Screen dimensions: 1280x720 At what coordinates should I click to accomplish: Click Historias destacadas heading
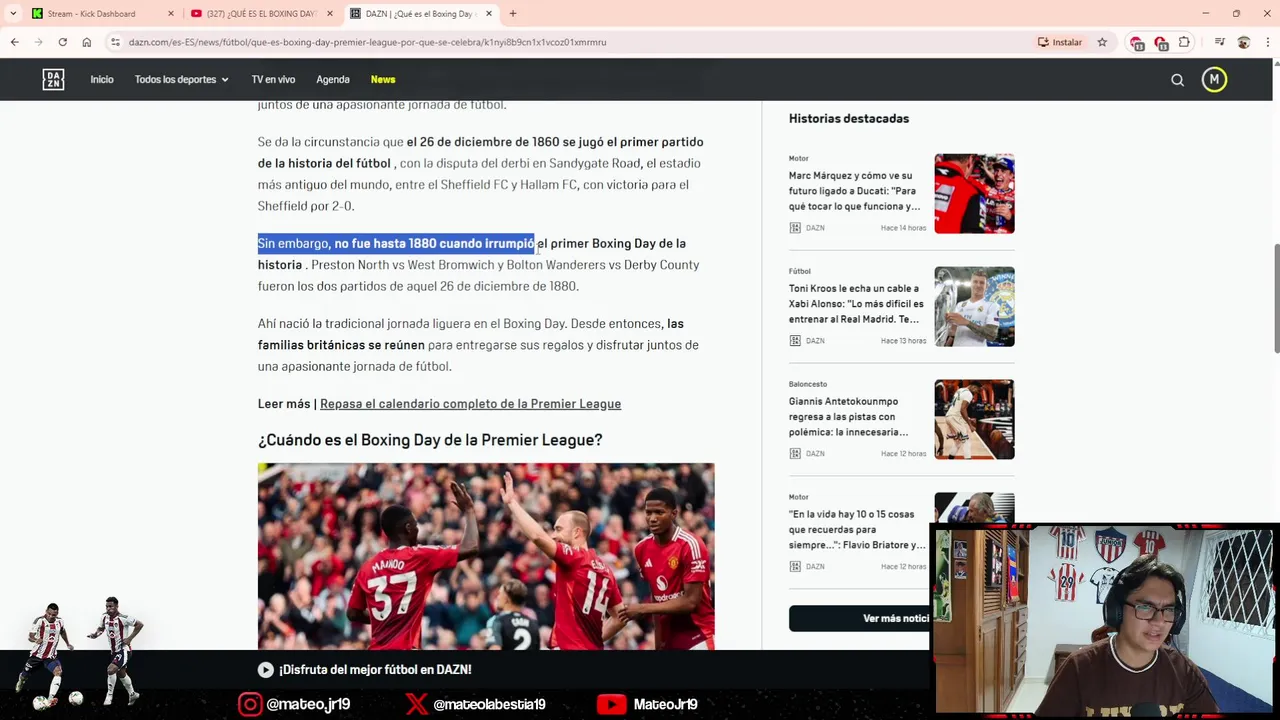point(849,118)
